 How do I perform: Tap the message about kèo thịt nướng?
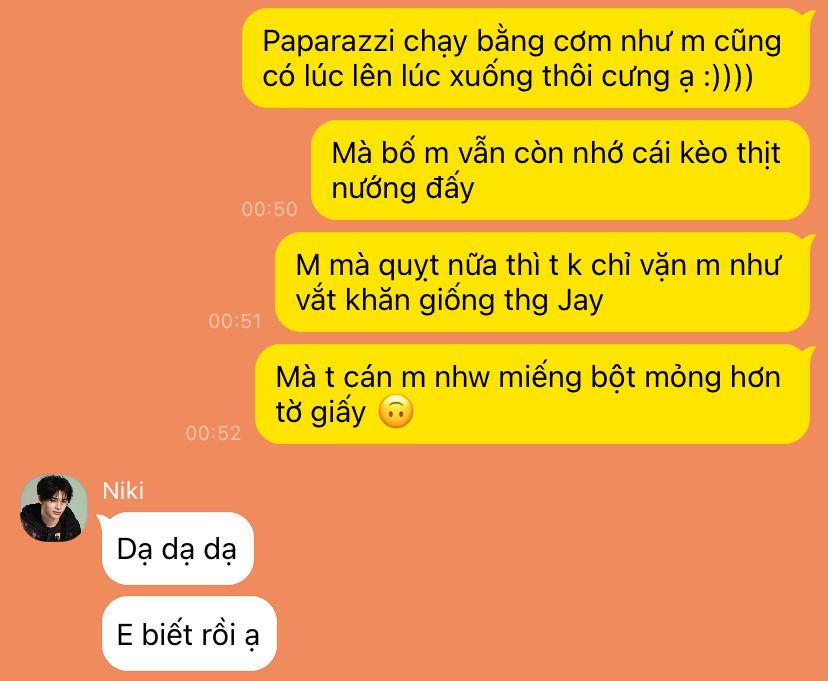[560, 170]
